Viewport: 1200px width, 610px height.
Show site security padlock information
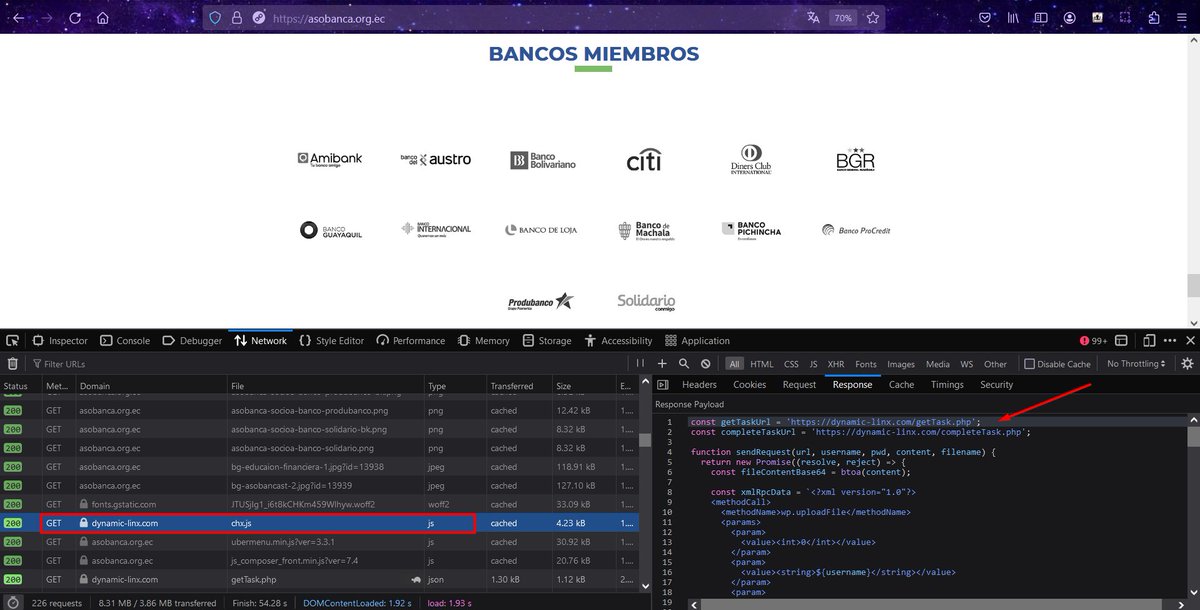pyautogui.click(x=237, y=18)
